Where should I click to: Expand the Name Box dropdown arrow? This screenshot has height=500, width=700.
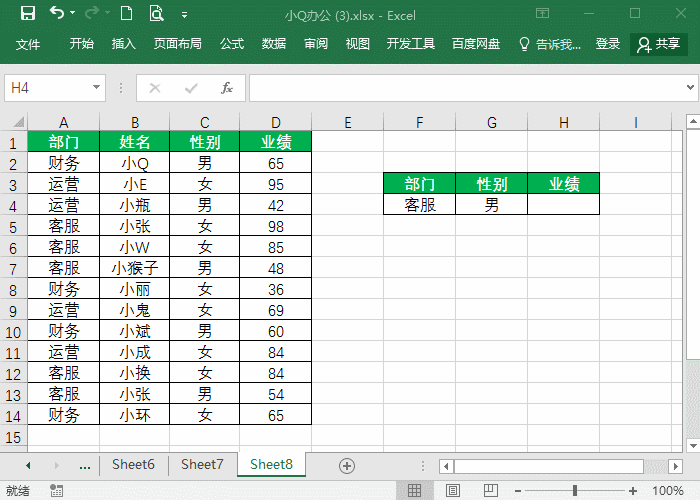96,88
